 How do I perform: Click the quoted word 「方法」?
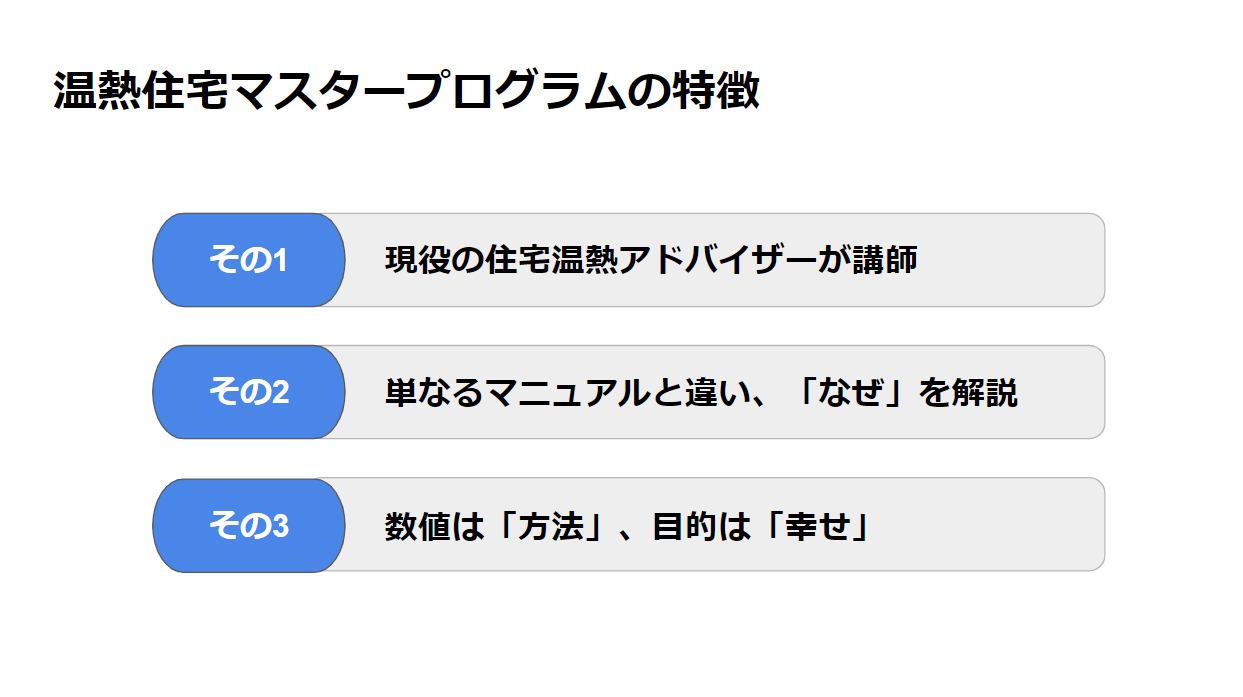coord(549,525)
